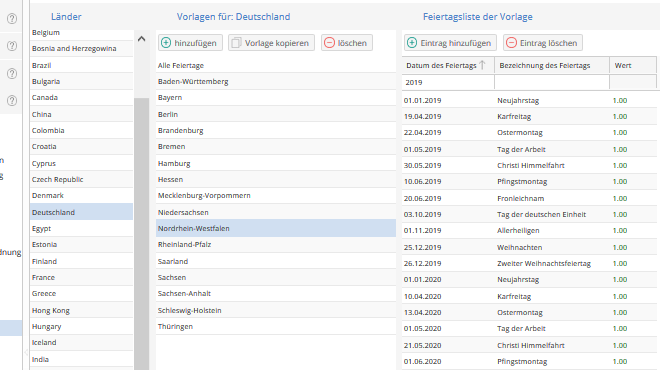
Task: Click the empty Wert filter field
Action: coord(633,82)
